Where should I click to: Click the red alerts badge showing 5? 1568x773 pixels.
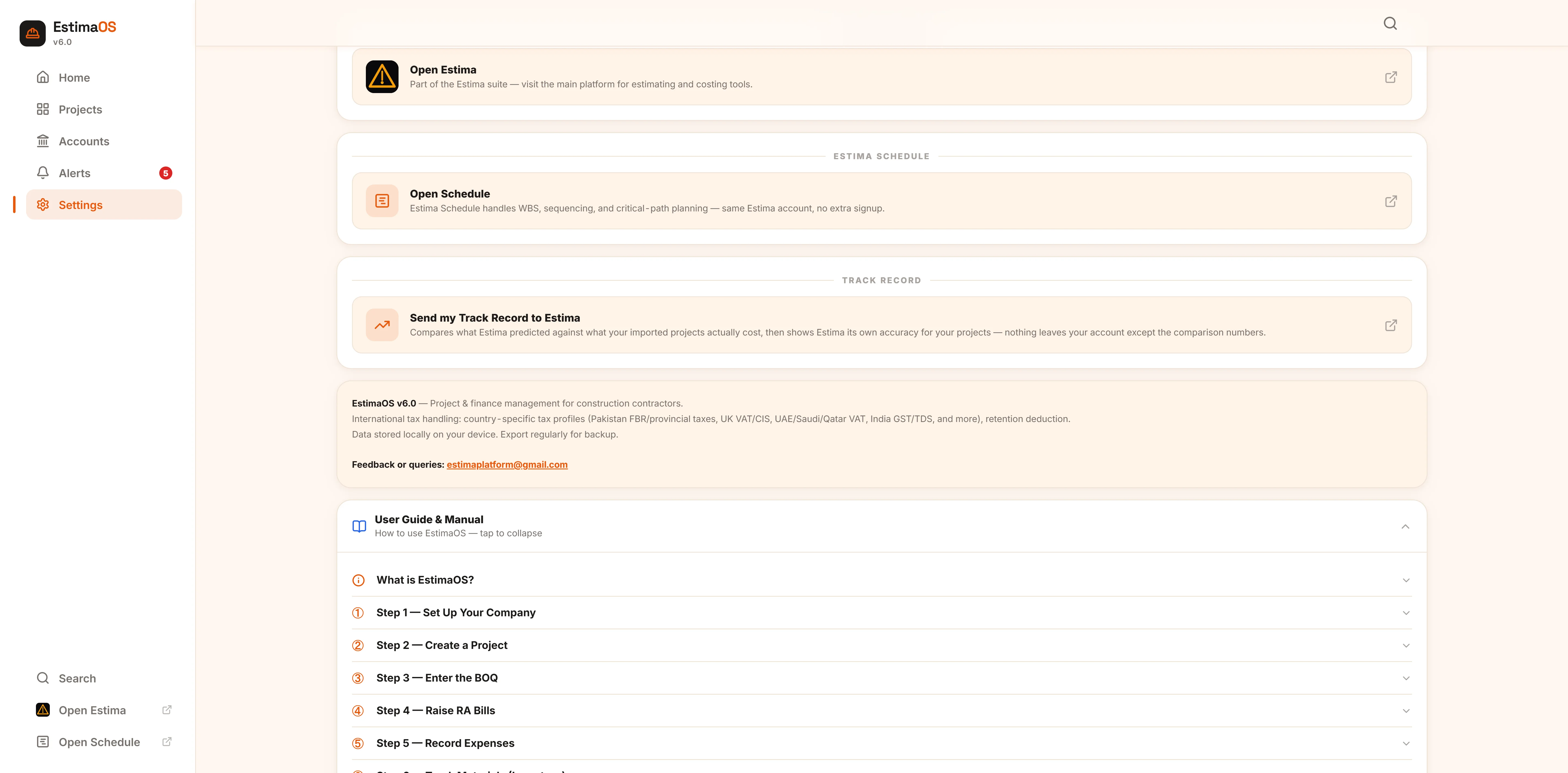166,173
